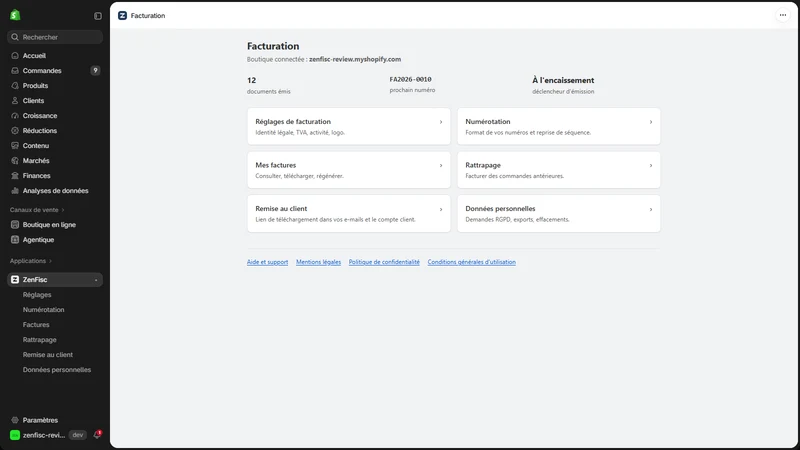Click the Paramètres label in sidebar
Image resolution: width=800 pixels, height=450 pixels.
(40, 420)
